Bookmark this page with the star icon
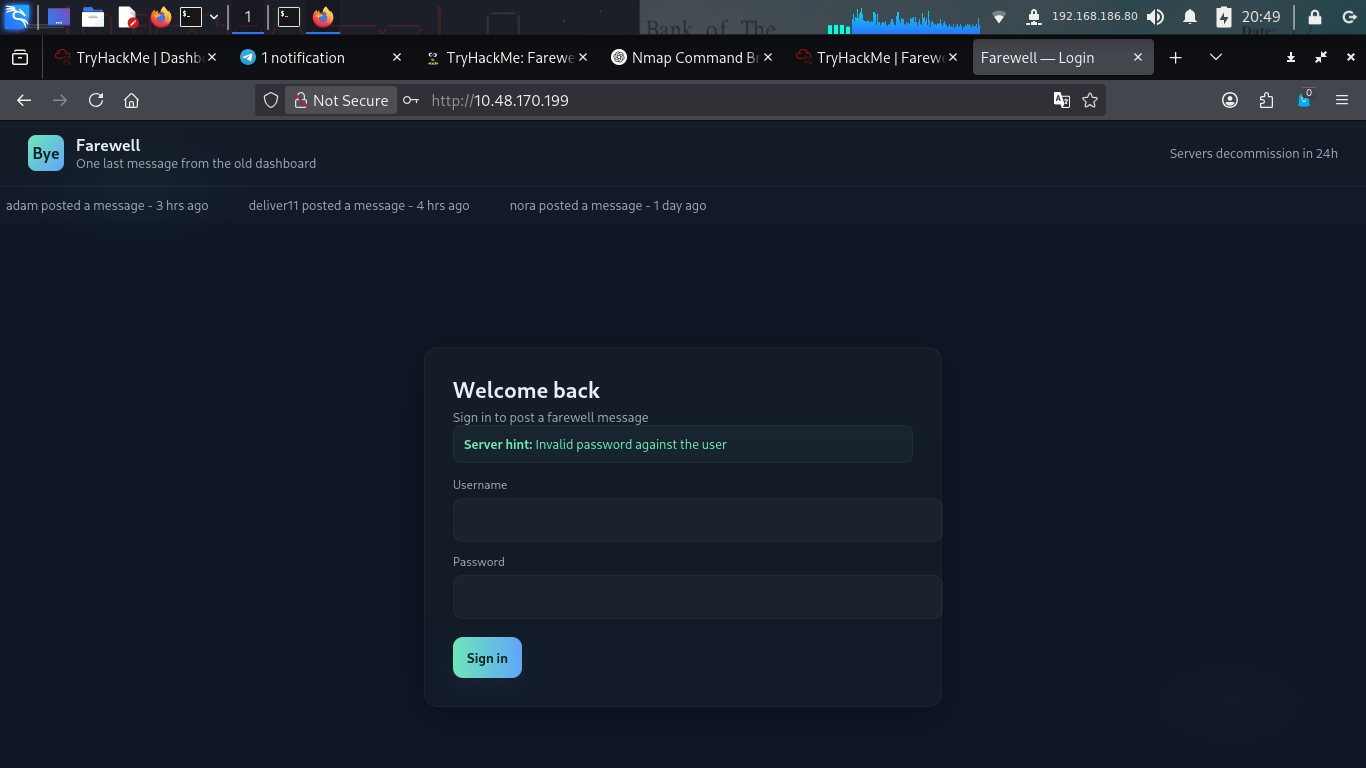 point(1090,100)
